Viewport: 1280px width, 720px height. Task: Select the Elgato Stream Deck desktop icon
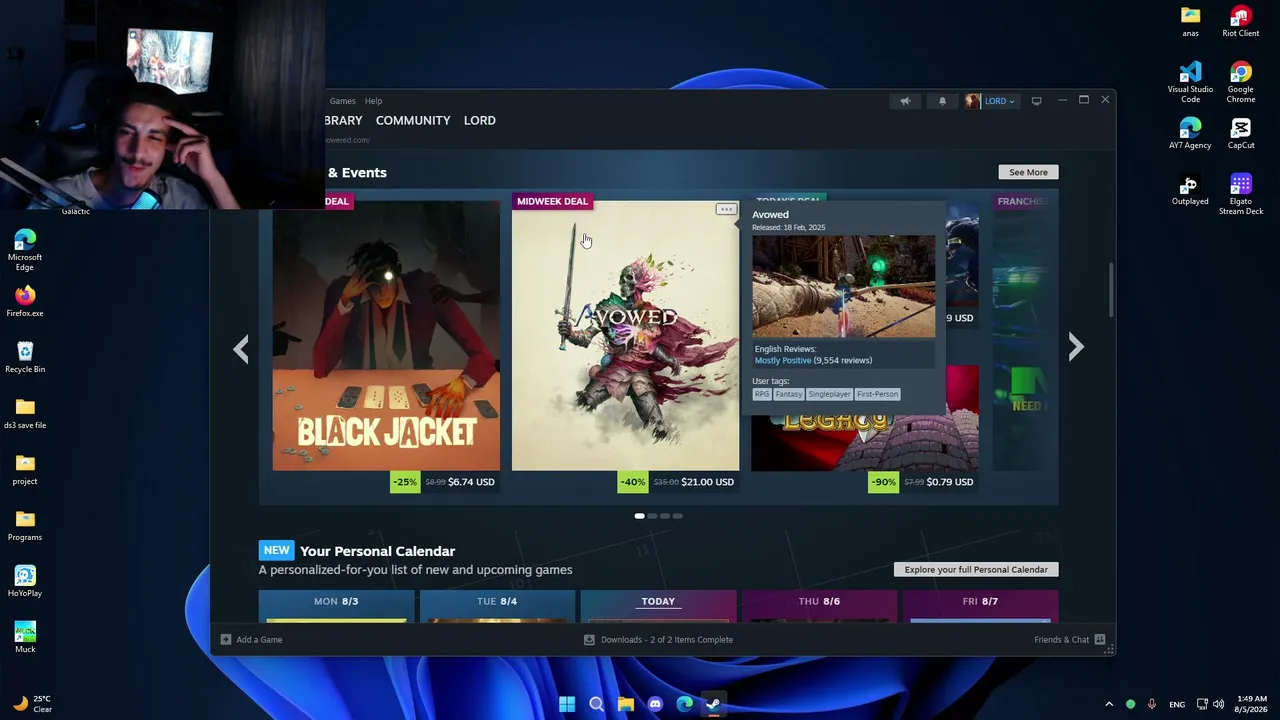click(x=1241, y=195)
